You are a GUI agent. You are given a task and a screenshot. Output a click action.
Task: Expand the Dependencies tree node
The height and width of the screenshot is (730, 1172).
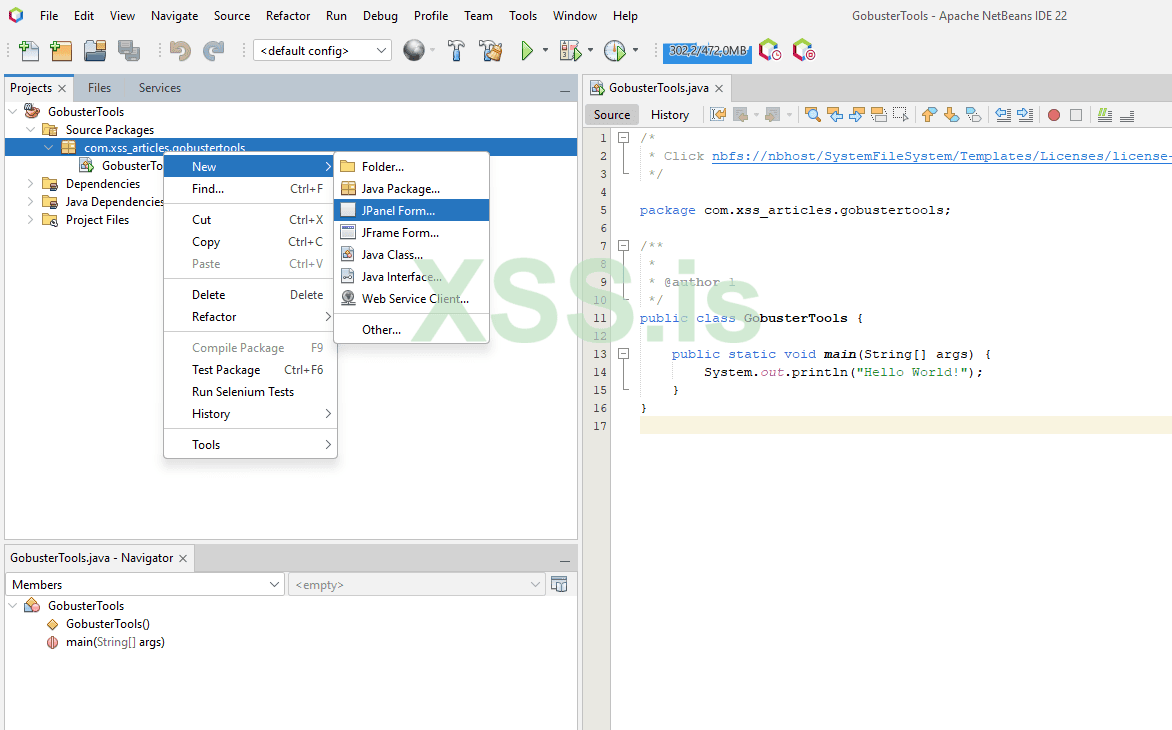coord(30,184)
